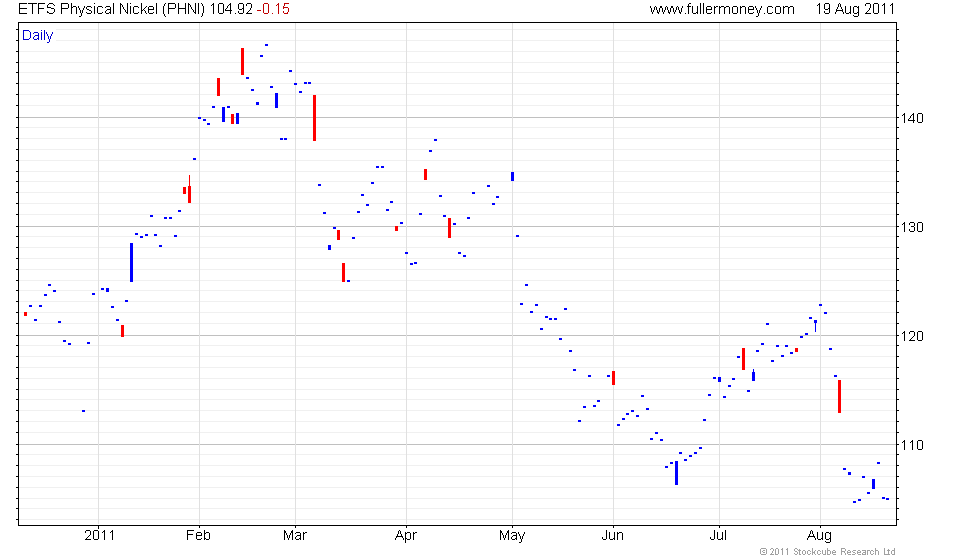Click the tall blue candle in mid January
Image resolution: width=980 pixels, height=560 pixels.
tap(131, 262)
